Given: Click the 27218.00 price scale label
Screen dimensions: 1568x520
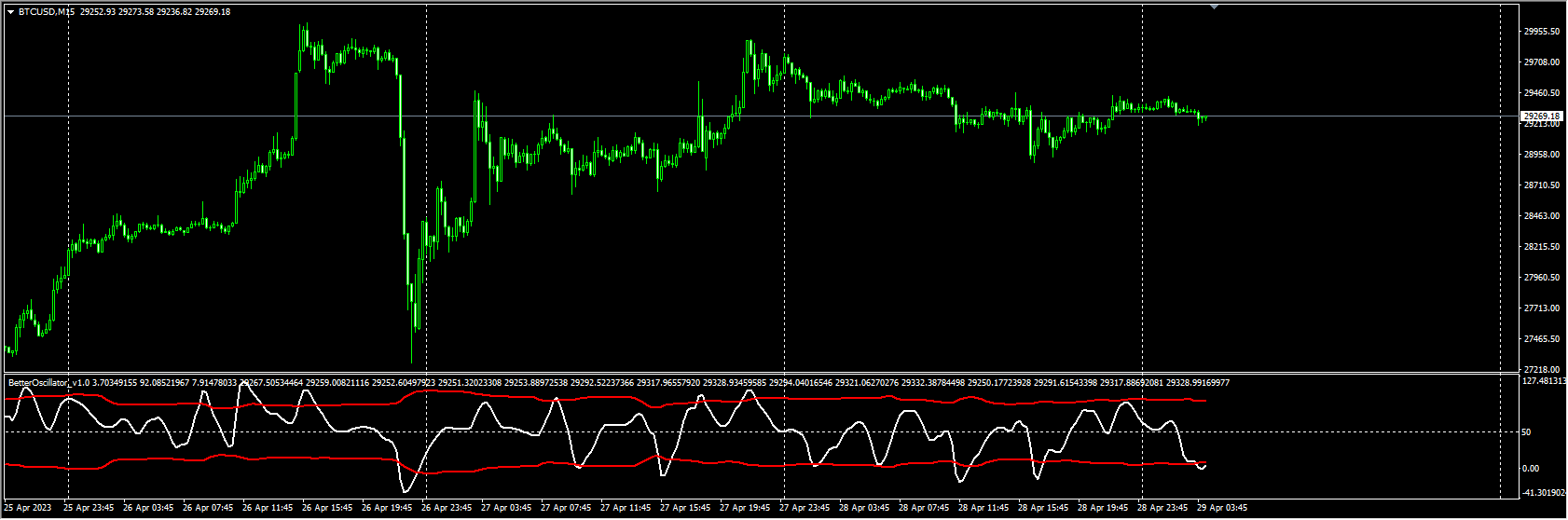Looking at the screenshot, I should point(1541,369).
